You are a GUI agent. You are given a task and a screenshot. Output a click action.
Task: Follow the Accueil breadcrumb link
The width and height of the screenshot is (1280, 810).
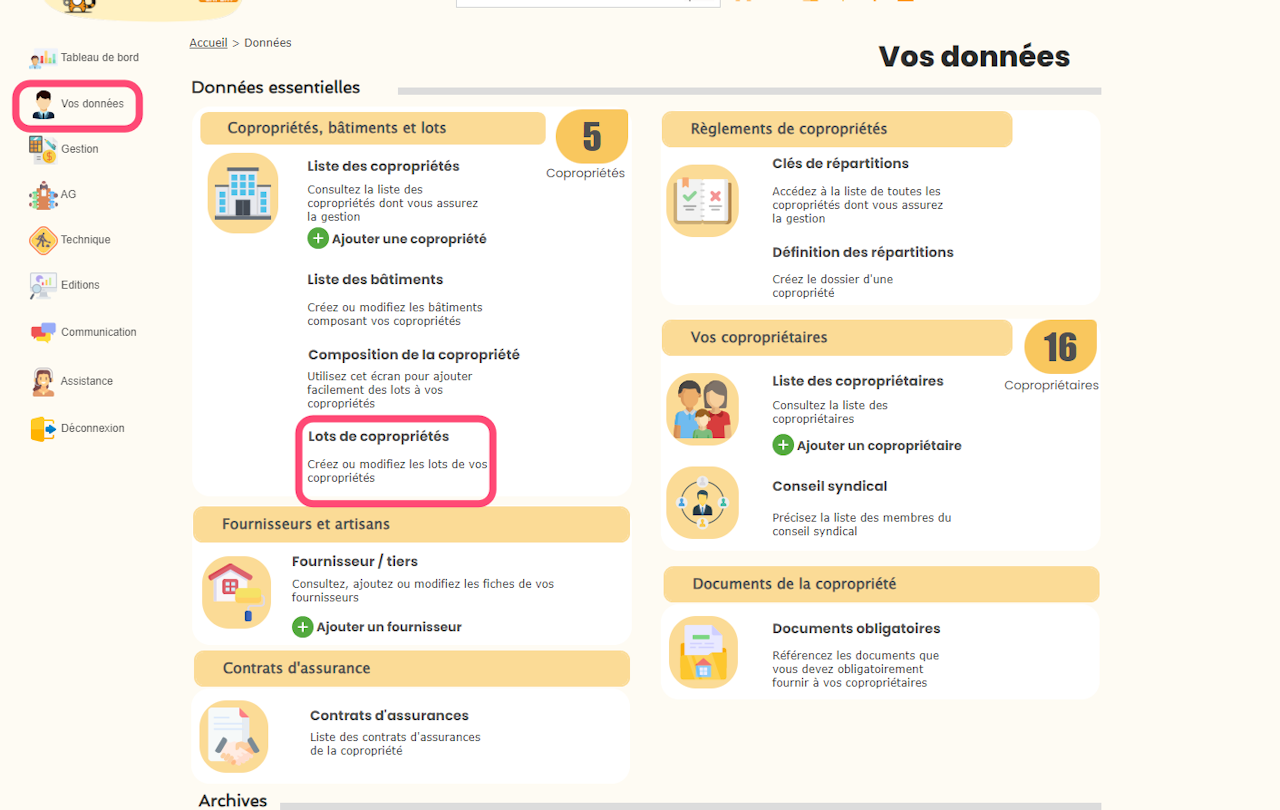[208, 43]
